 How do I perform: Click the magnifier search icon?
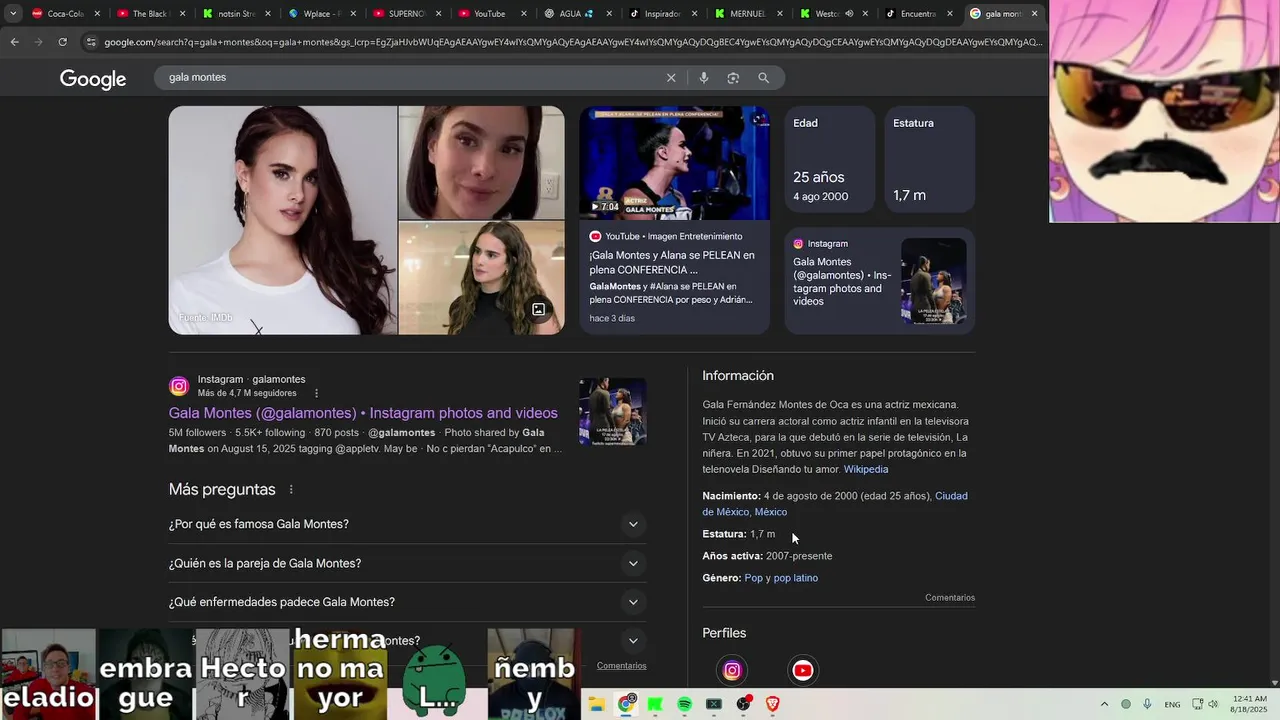(x=763, y=78)
